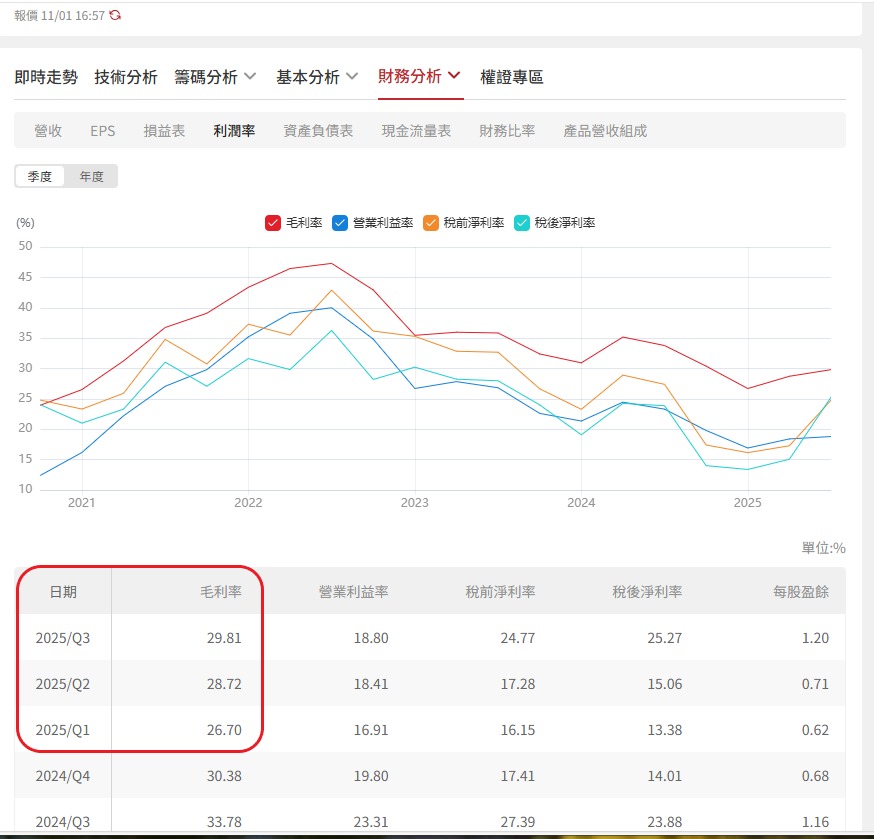The height and width of the screenshot is (839, 874).
Task: Click the refresh icon beside the quote time
Action: click(x=115, y=15)
